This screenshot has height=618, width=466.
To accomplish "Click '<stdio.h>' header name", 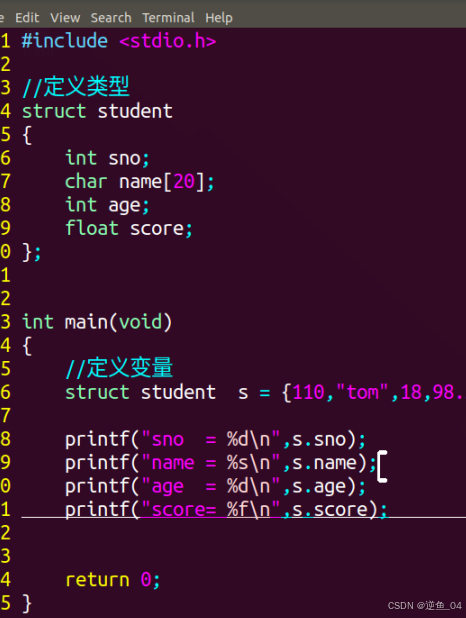I will (x=168, y=41).
